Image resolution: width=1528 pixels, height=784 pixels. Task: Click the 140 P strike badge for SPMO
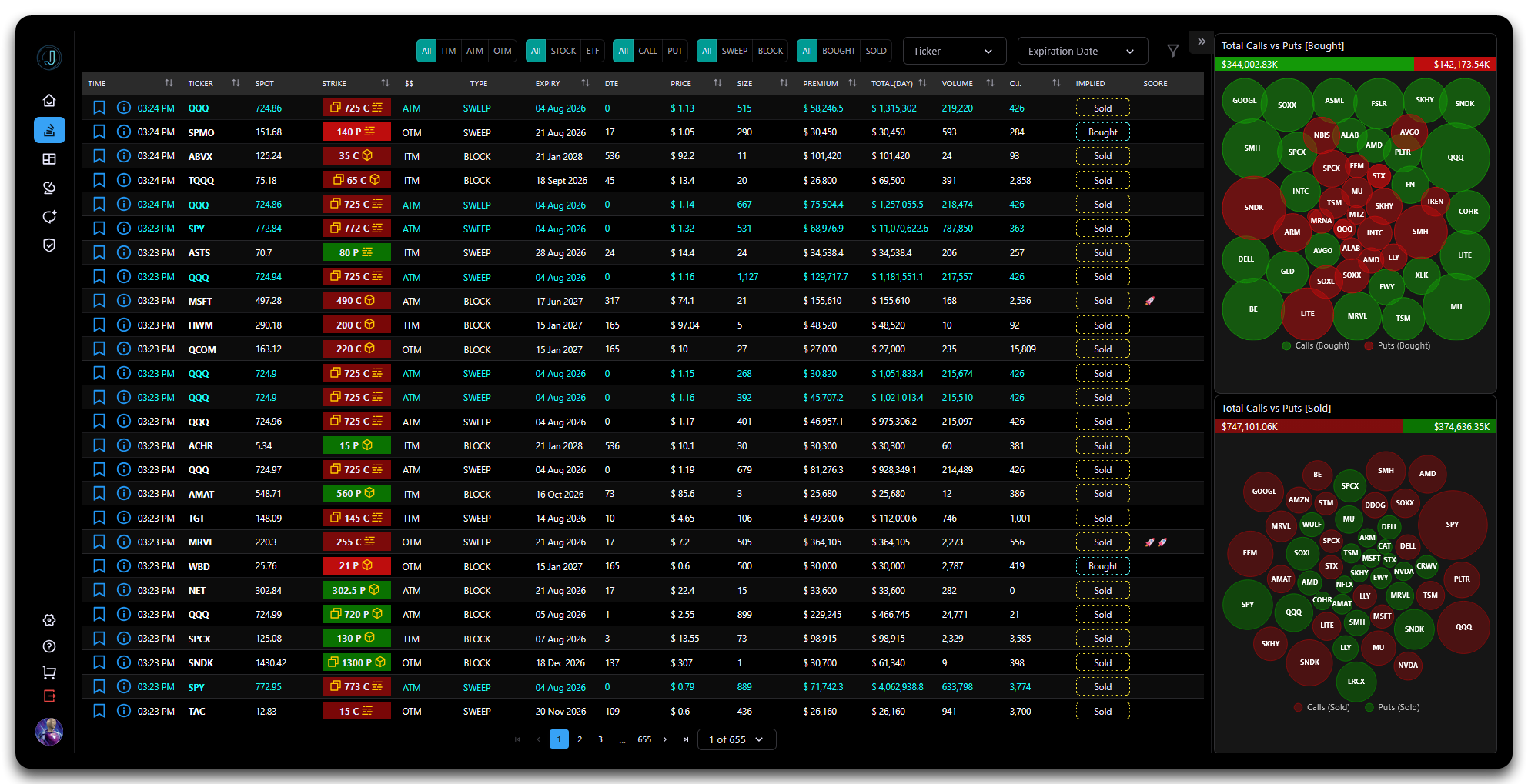point(356,132)
